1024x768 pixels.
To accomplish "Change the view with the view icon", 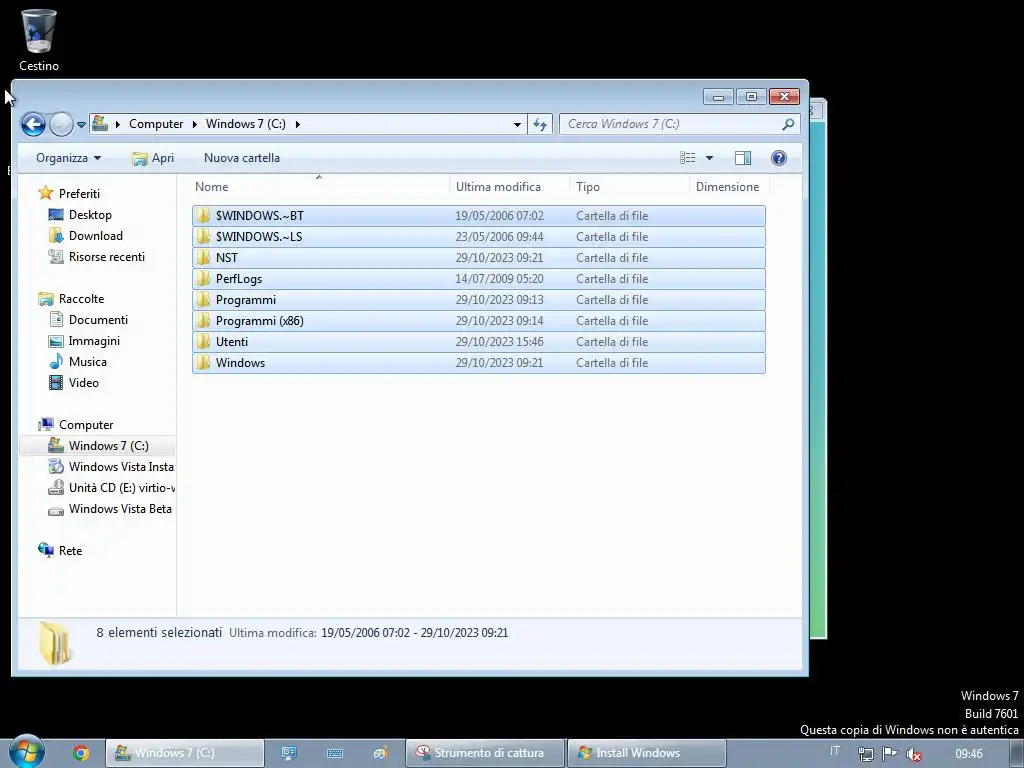I will [688, 158].
